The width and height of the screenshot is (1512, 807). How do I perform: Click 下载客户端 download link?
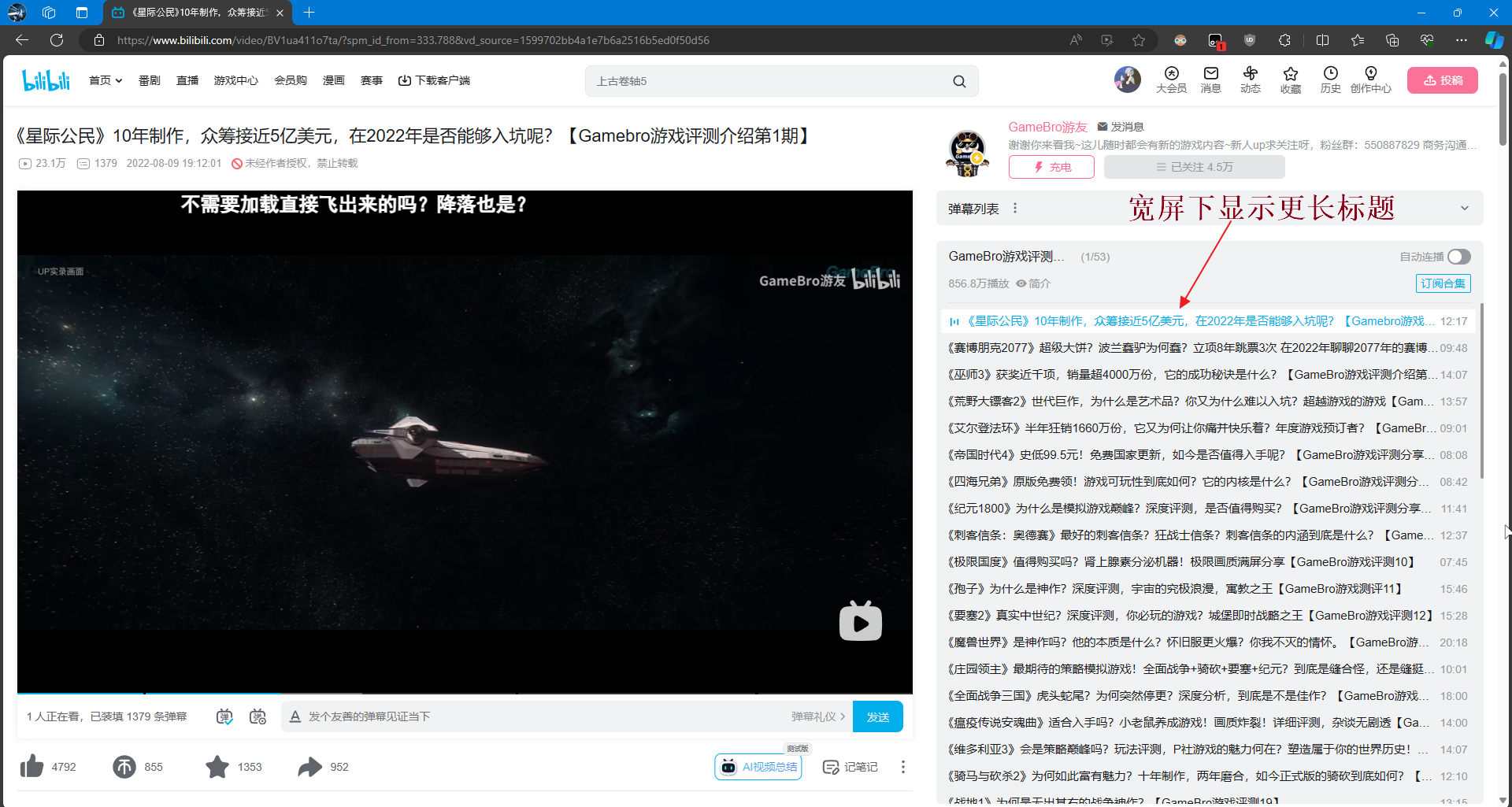pyautogui.click(x=434, y=80)
